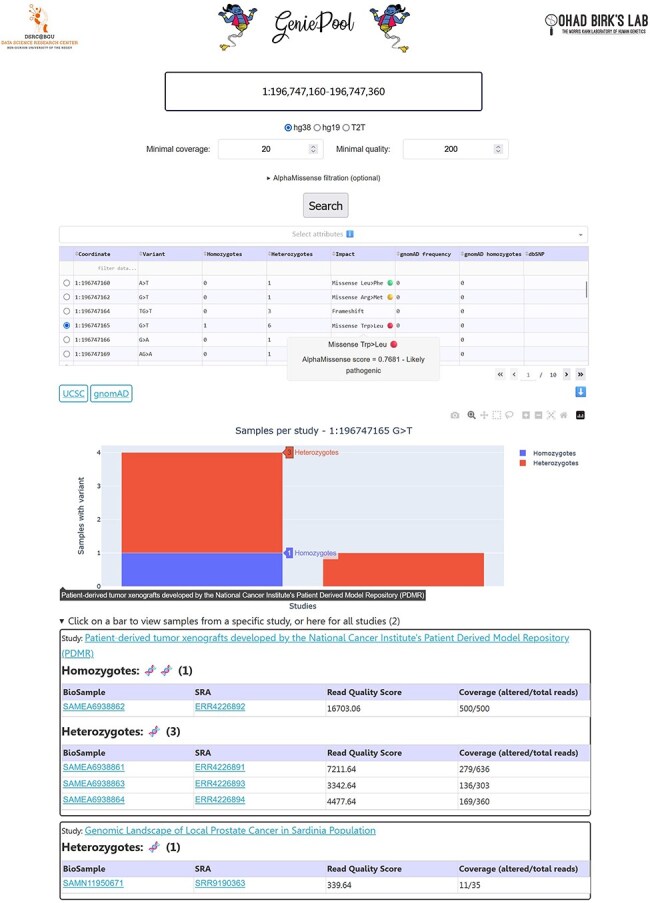Select the Box Select tool in plot toolbar
650x903 pixels.
pyautogui.click(x=497, y=415)
